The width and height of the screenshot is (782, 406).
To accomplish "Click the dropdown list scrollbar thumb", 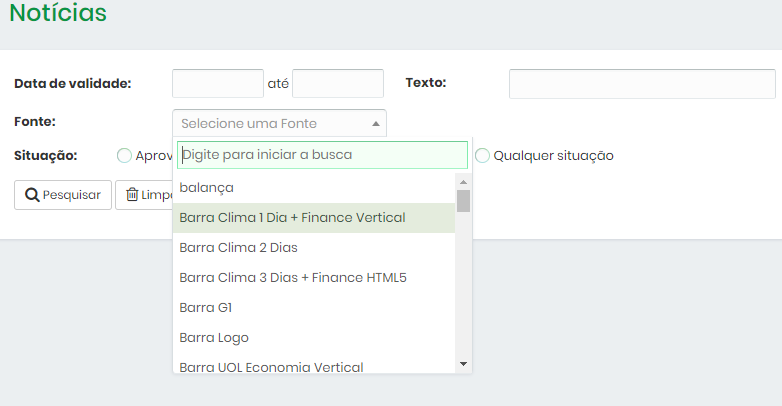I will 463,201.
